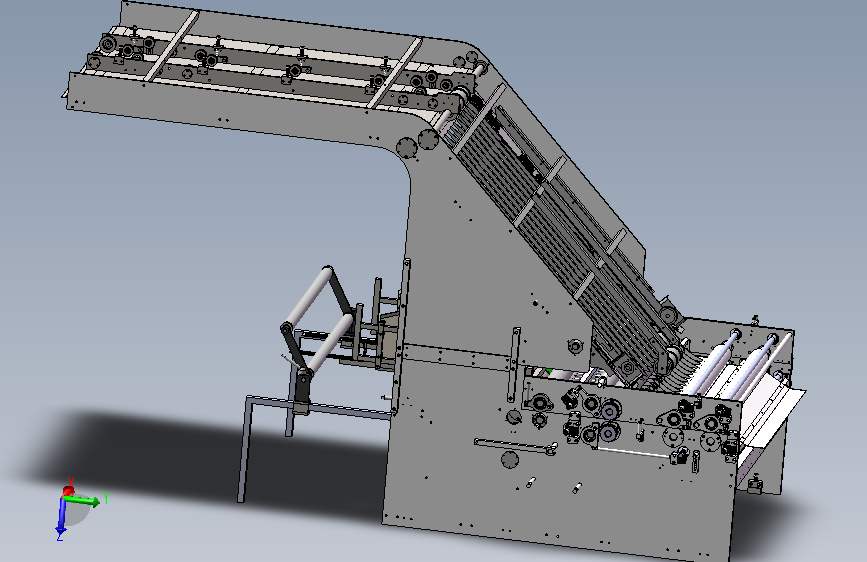Viewport: 867px width, 562px height.
Task: Click the green Y axis arrow of the triad
Action: (83, 501)
